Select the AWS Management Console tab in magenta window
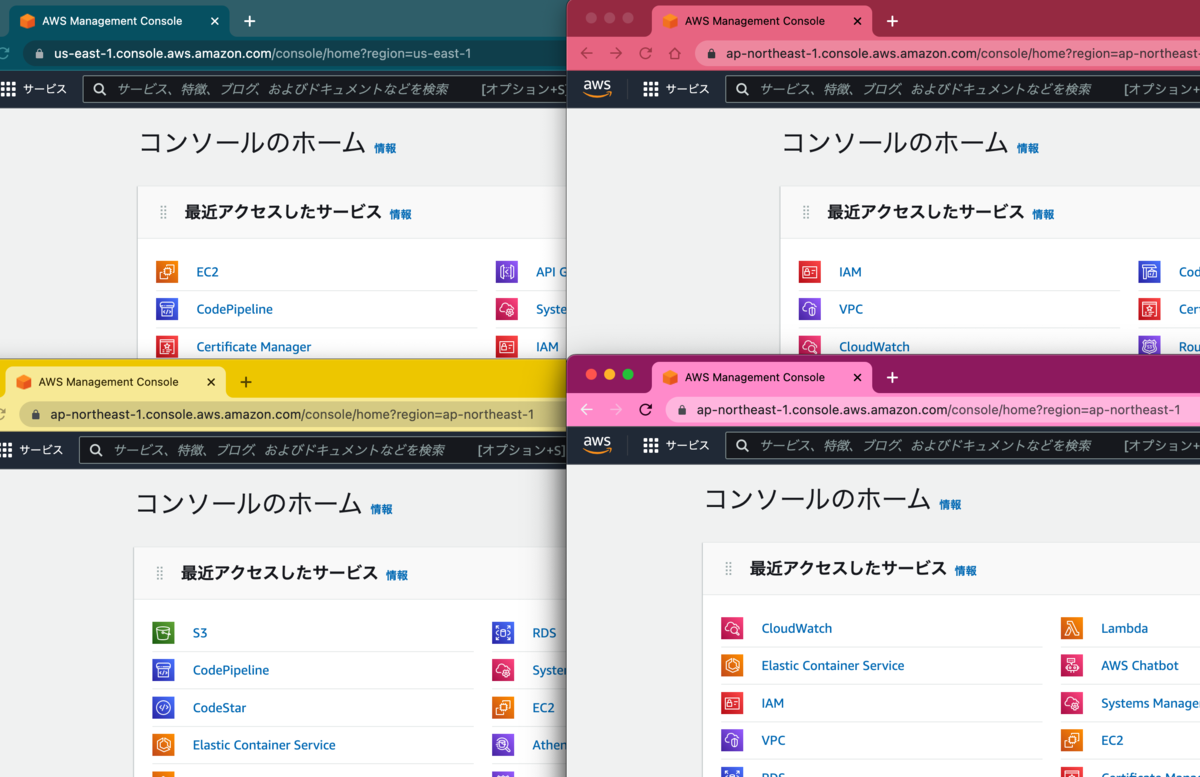The width and height of the screenshot is (1200, 777). click(x=761, y=377)
